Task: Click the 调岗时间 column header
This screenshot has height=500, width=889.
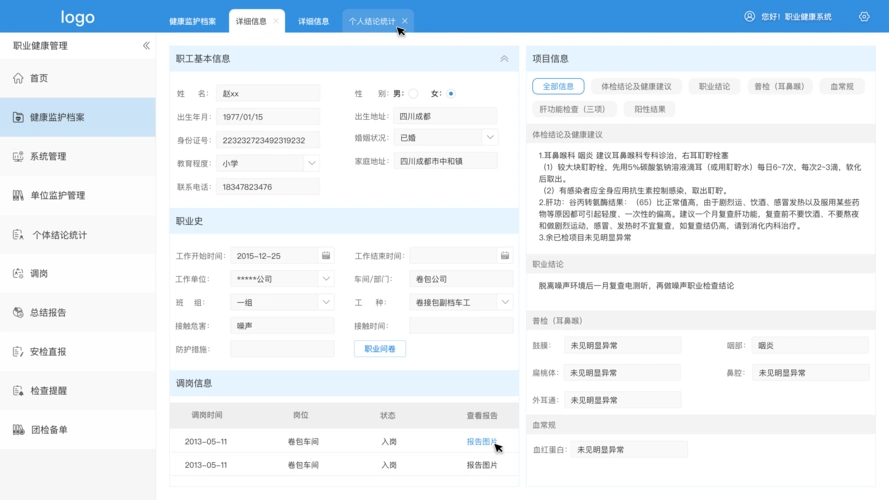Action: (x=207, y=415)
